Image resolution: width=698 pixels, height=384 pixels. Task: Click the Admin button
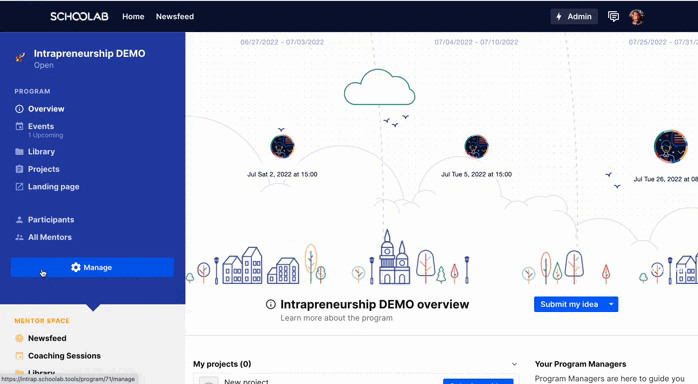point(574,16)
